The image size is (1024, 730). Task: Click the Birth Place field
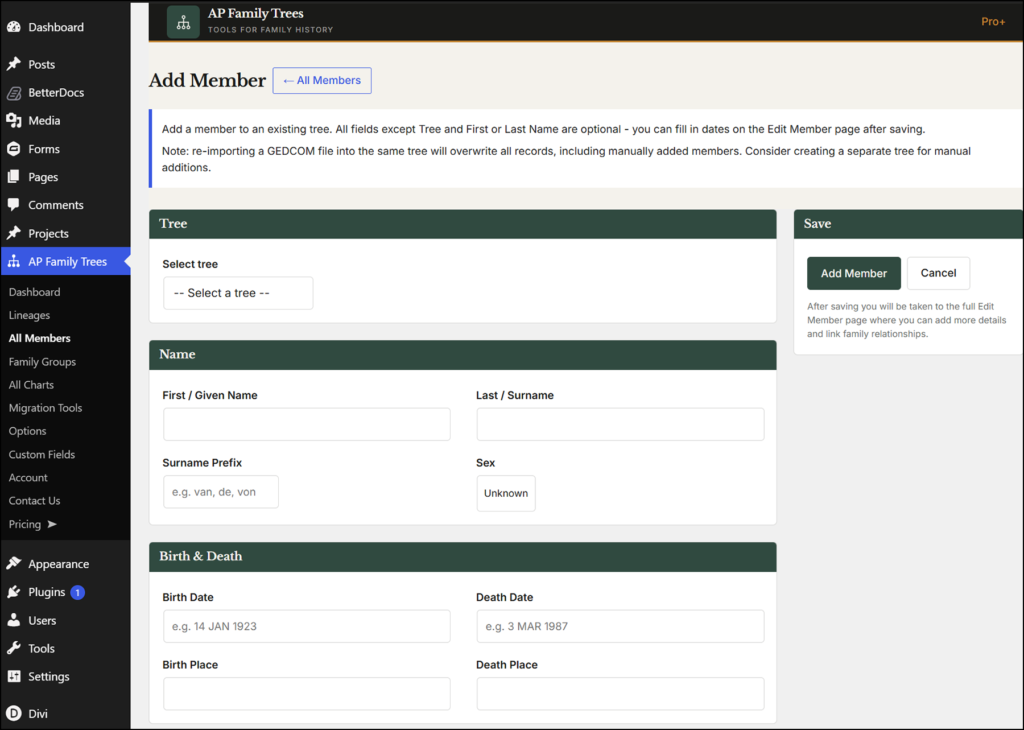(x=307, y=693)
